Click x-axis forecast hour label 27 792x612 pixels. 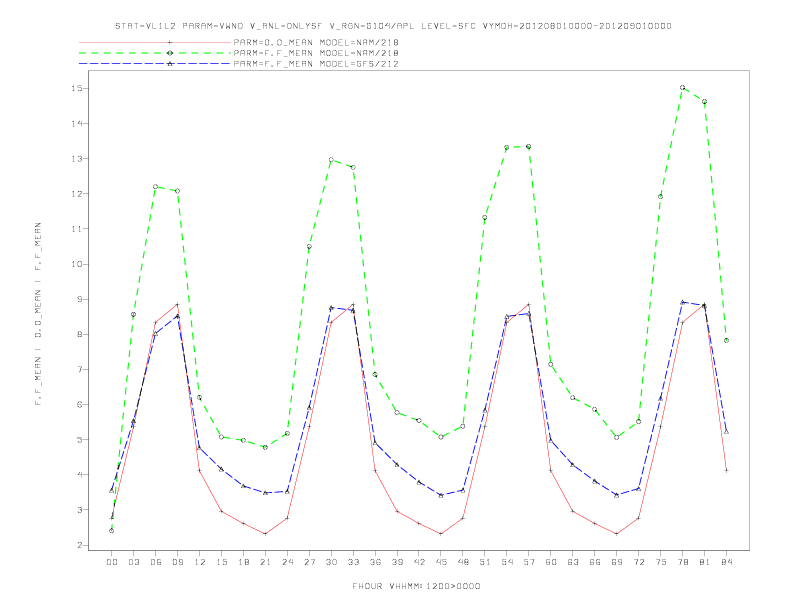coord(309,562)
